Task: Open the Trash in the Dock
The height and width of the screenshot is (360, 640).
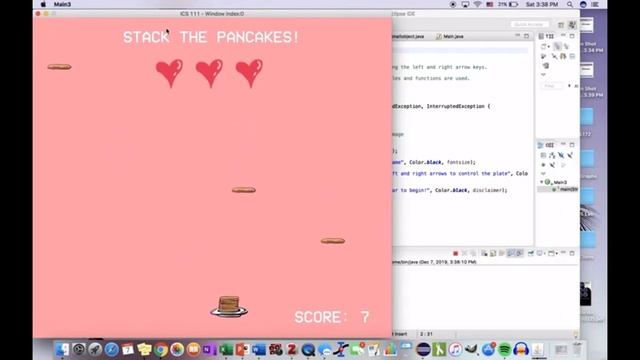Action: [578, 349]
